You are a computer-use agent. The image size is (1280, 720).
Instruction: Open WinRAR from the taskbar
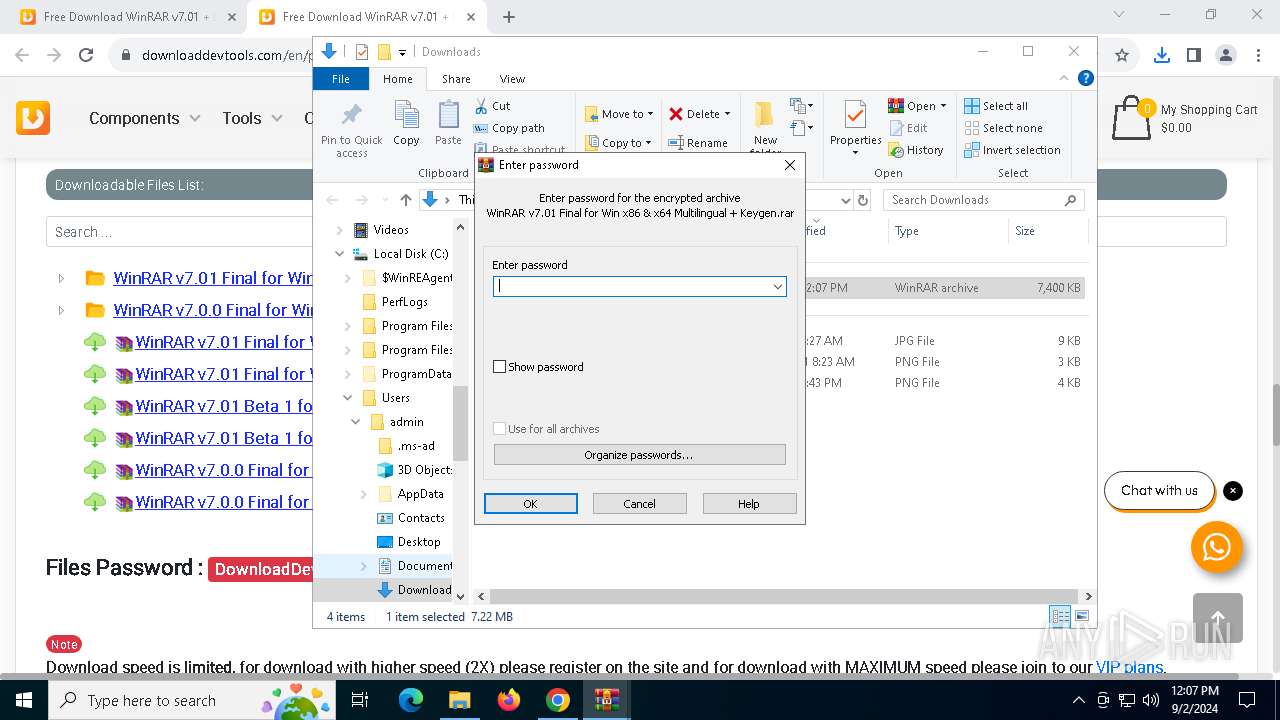606,700
